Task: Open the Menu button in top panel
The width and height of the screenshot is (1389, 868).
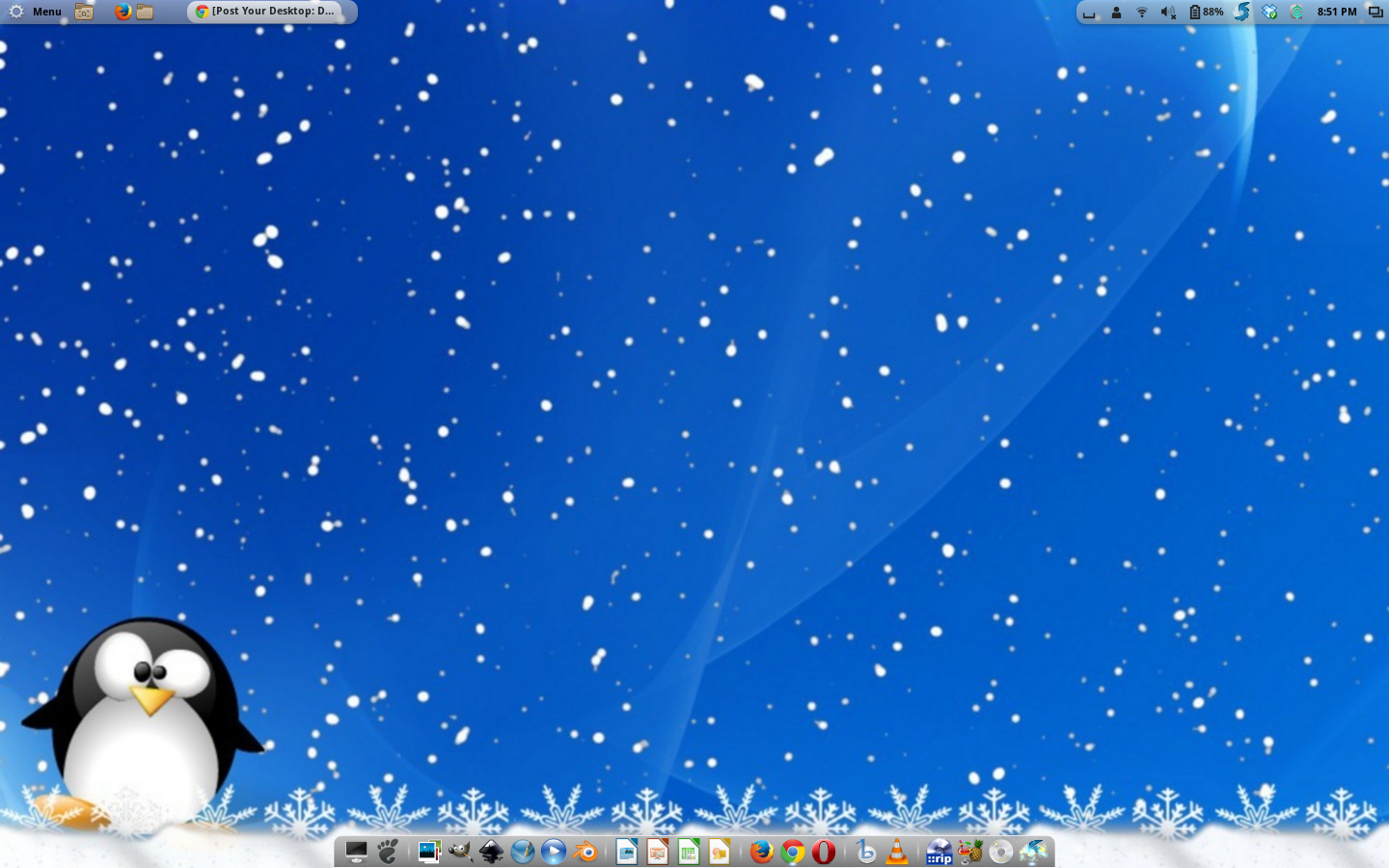Action: (x=36, y=12)
